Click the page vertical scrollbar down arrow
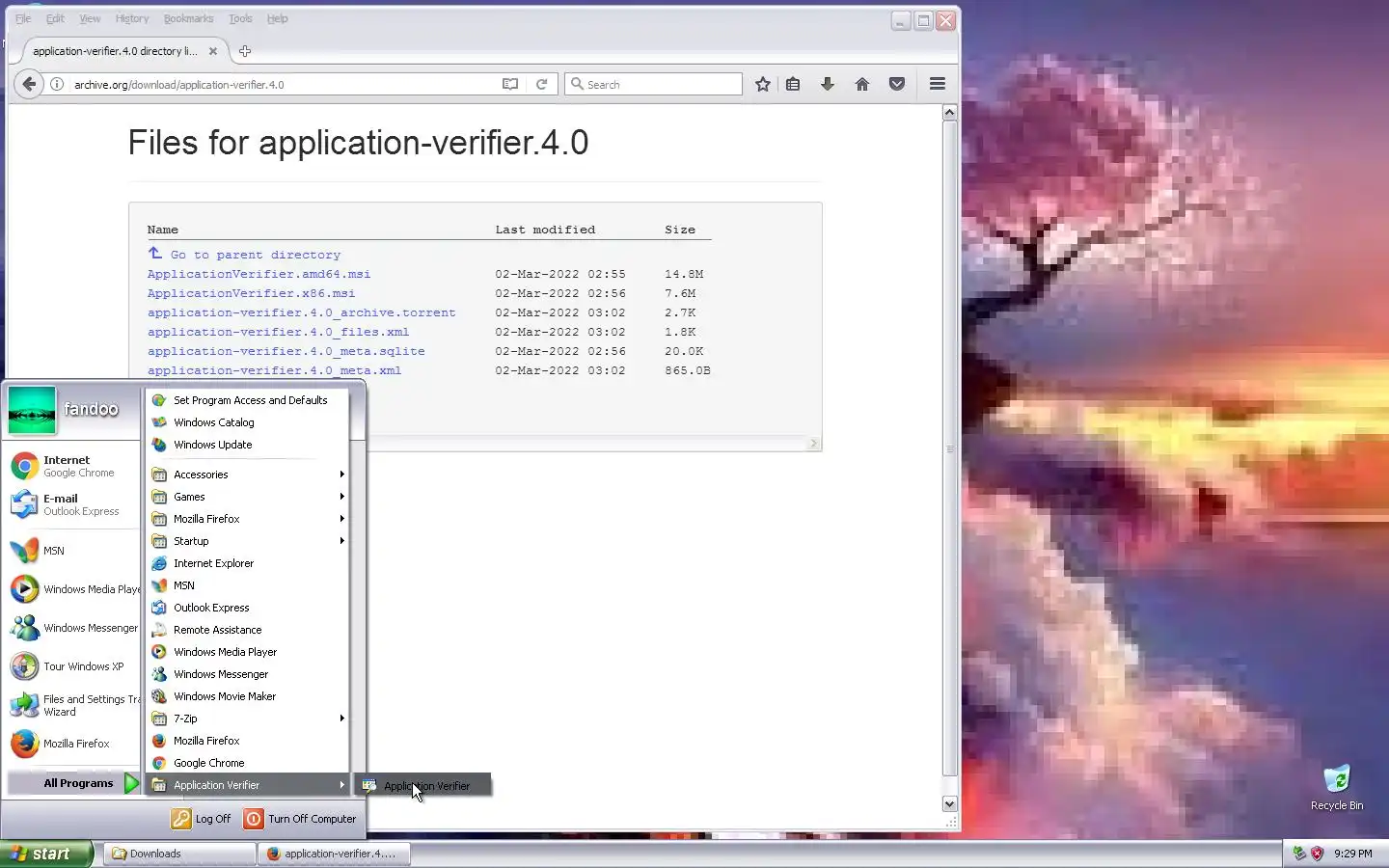The width and height of the screenshot is (1389, 868). [x=949, y=803]
